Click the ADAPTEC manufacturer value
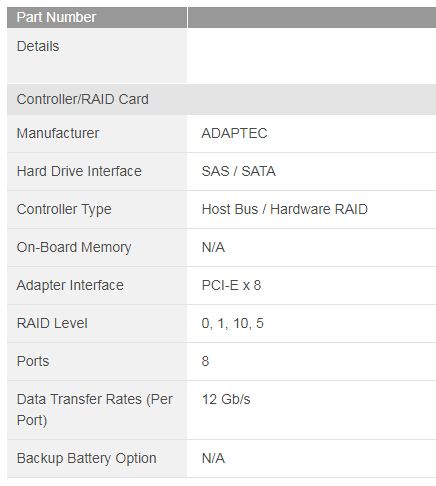 [x=234, y=133]
